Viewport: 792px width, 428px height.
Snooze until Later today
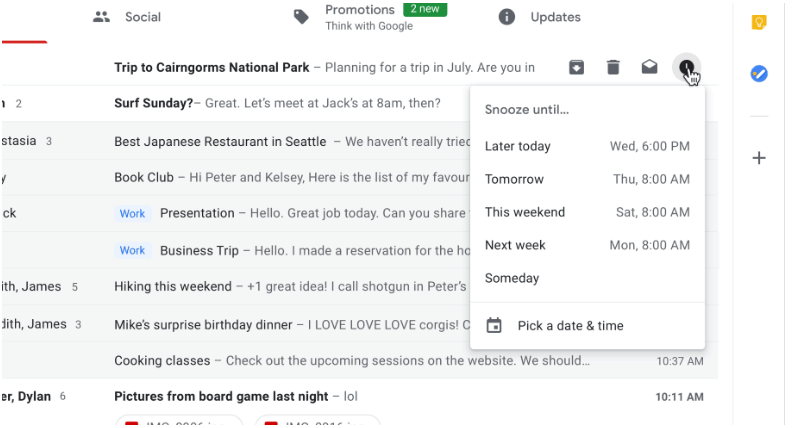[587, 146]
